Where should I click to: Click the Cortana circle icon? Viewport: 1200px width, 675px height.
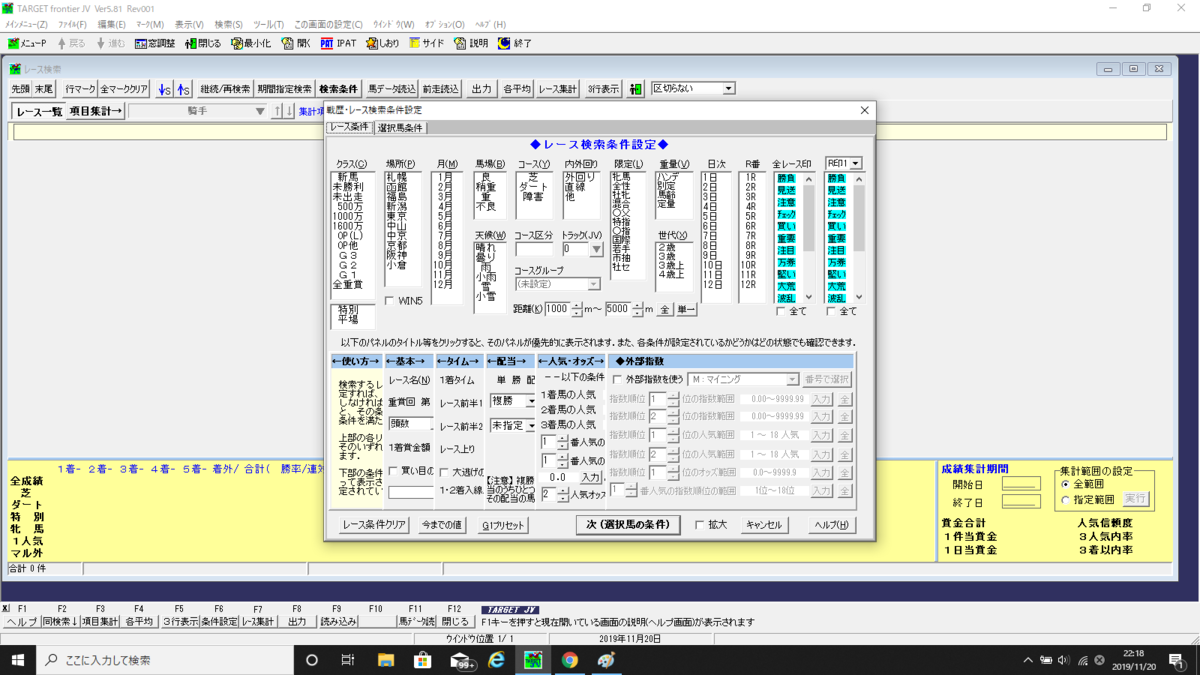click(311, 660)
